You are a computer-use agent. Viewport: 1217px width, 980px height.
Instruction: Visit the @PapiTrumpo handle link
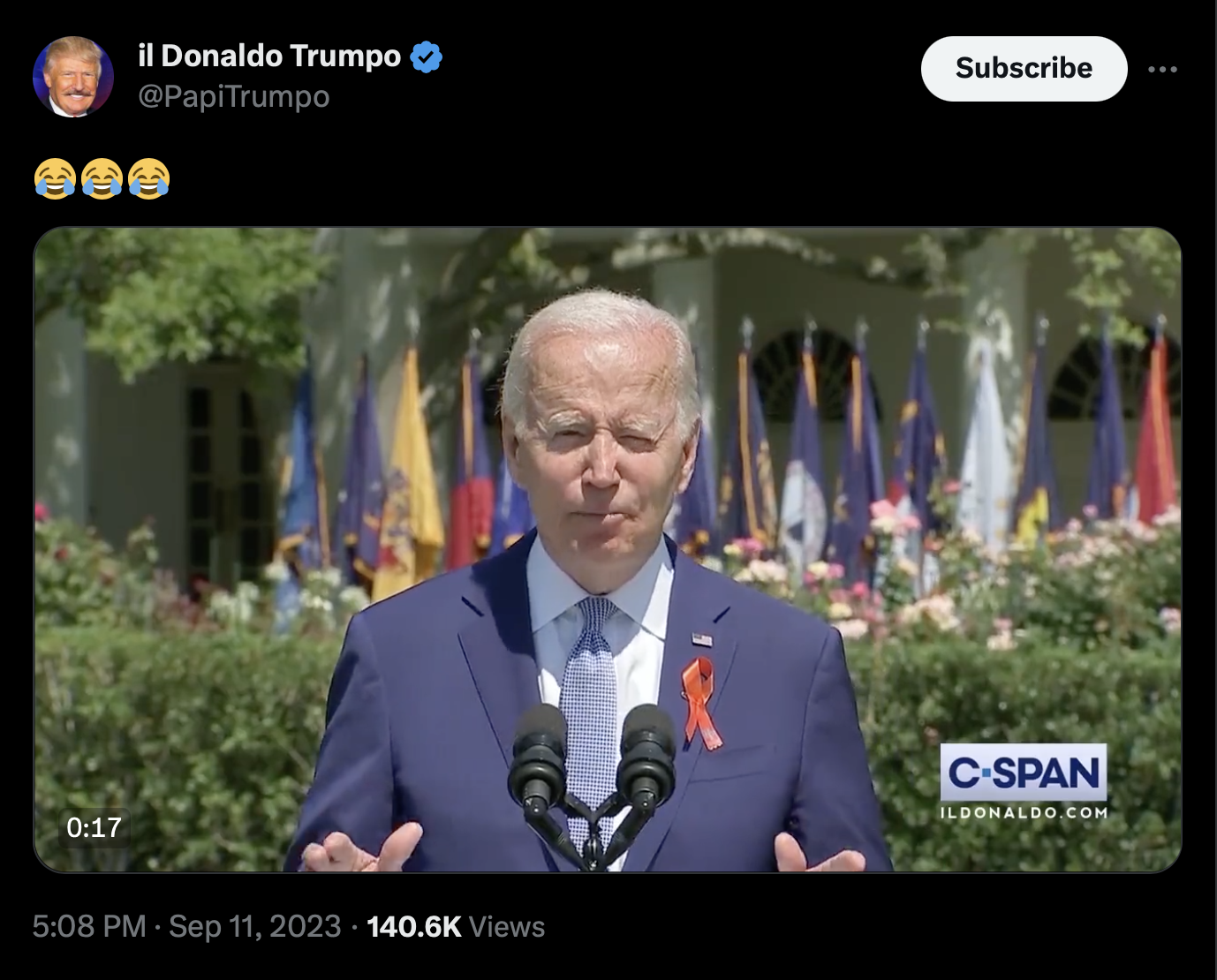233,96
